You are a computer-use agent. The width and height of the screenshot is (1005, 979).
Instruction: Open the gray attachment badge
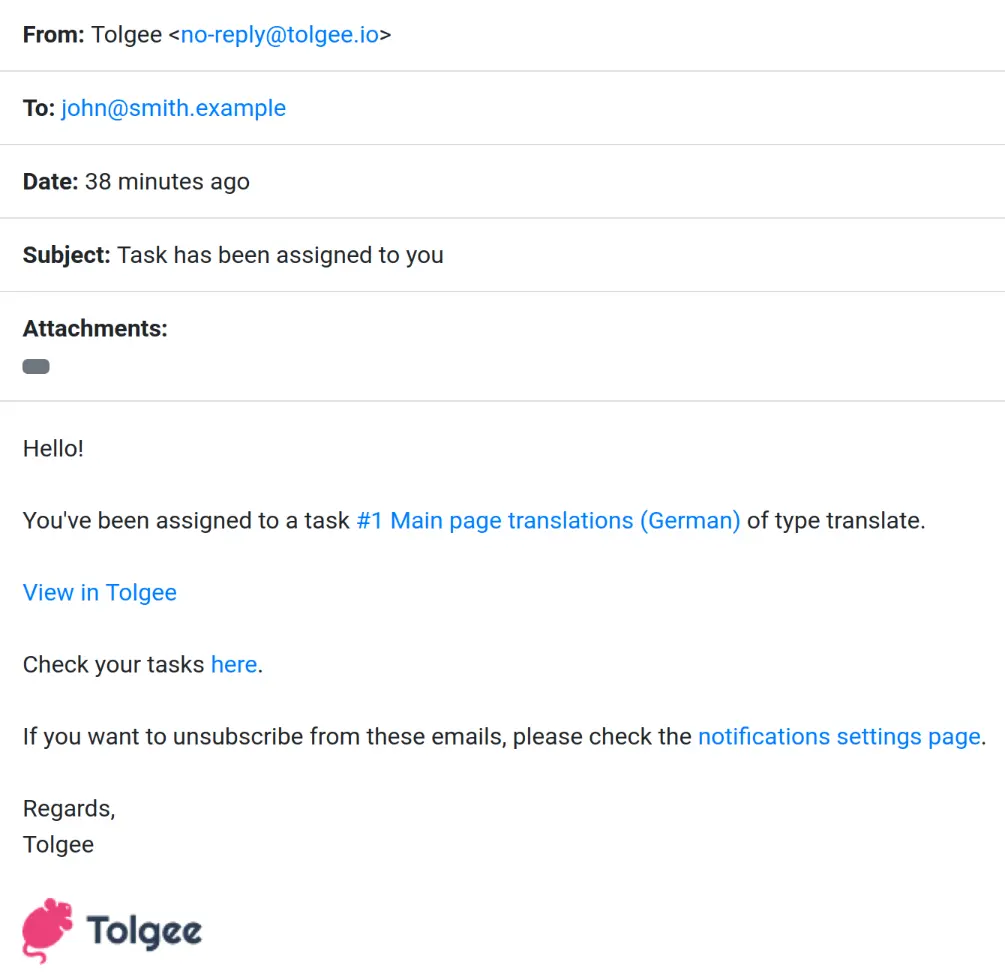click(36, 367)
